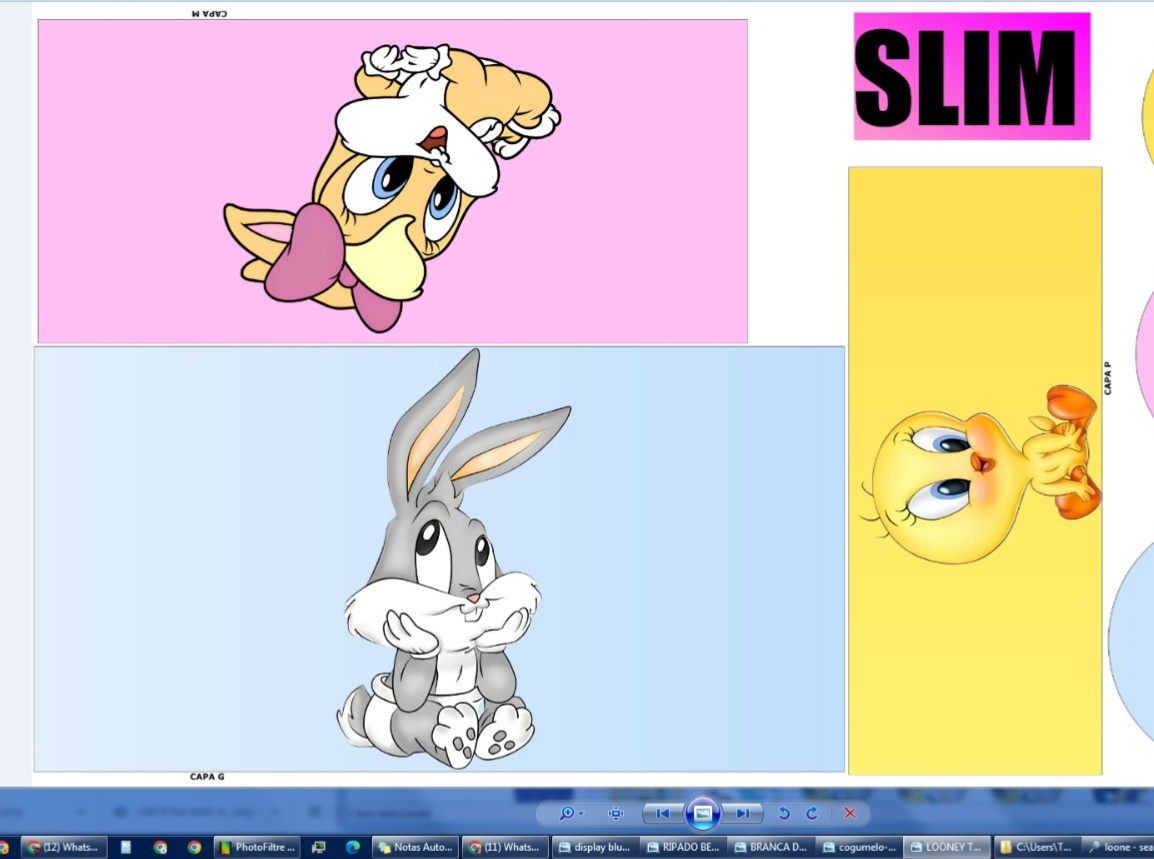Image resolution: width=1154 pixels, height=859 pixels.
Task: Switch to the PhotoFiltre taskbar window
Action: point(257,847)
